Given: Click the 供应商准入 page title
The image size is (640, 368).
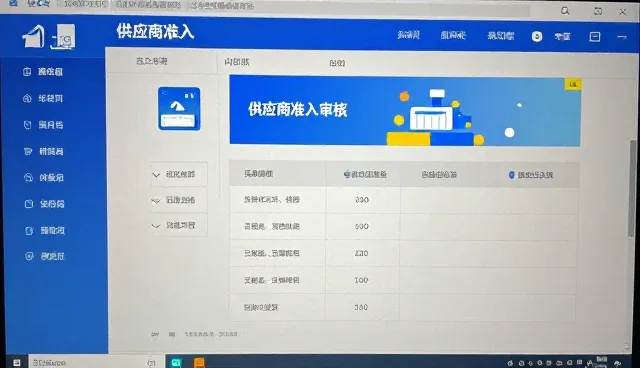Looking at the screenshot, I should 155,31.
